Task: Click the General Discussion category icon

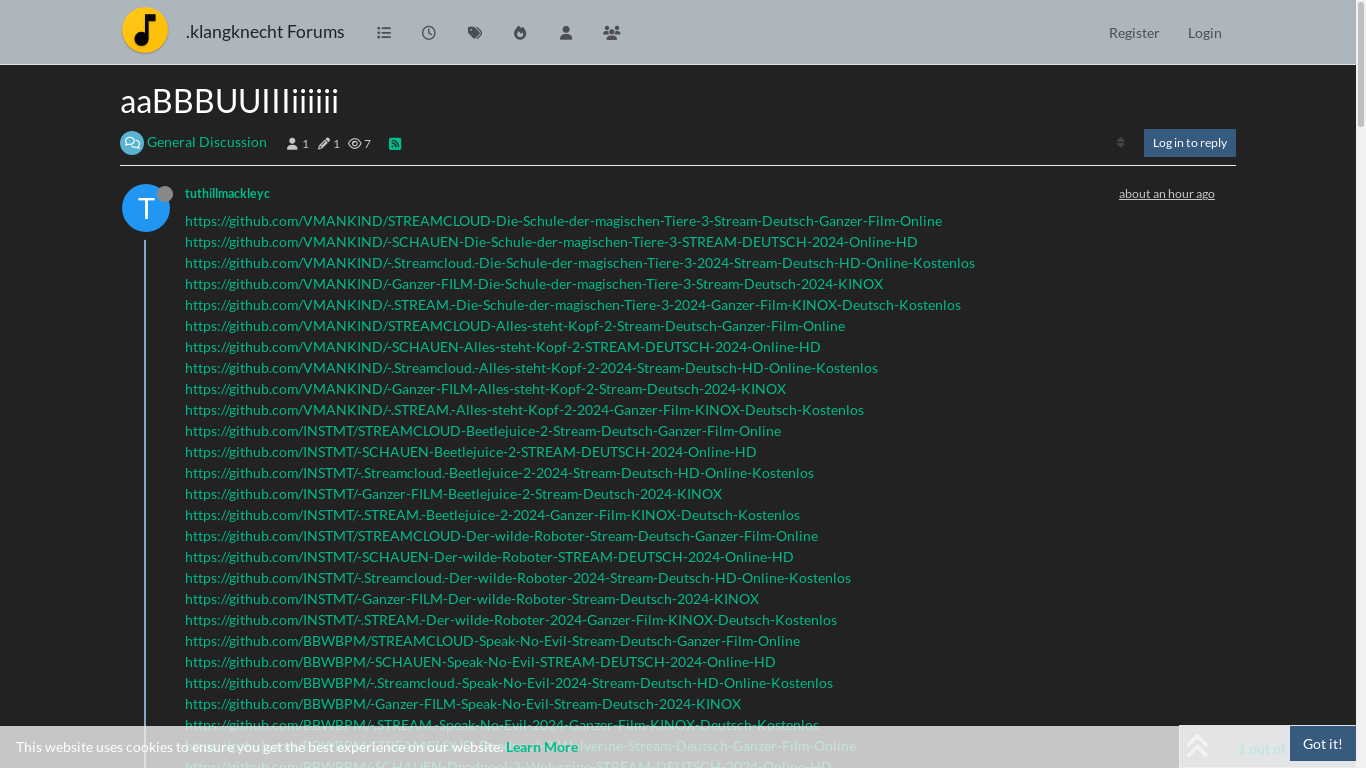Action: [x=132, y=143]
